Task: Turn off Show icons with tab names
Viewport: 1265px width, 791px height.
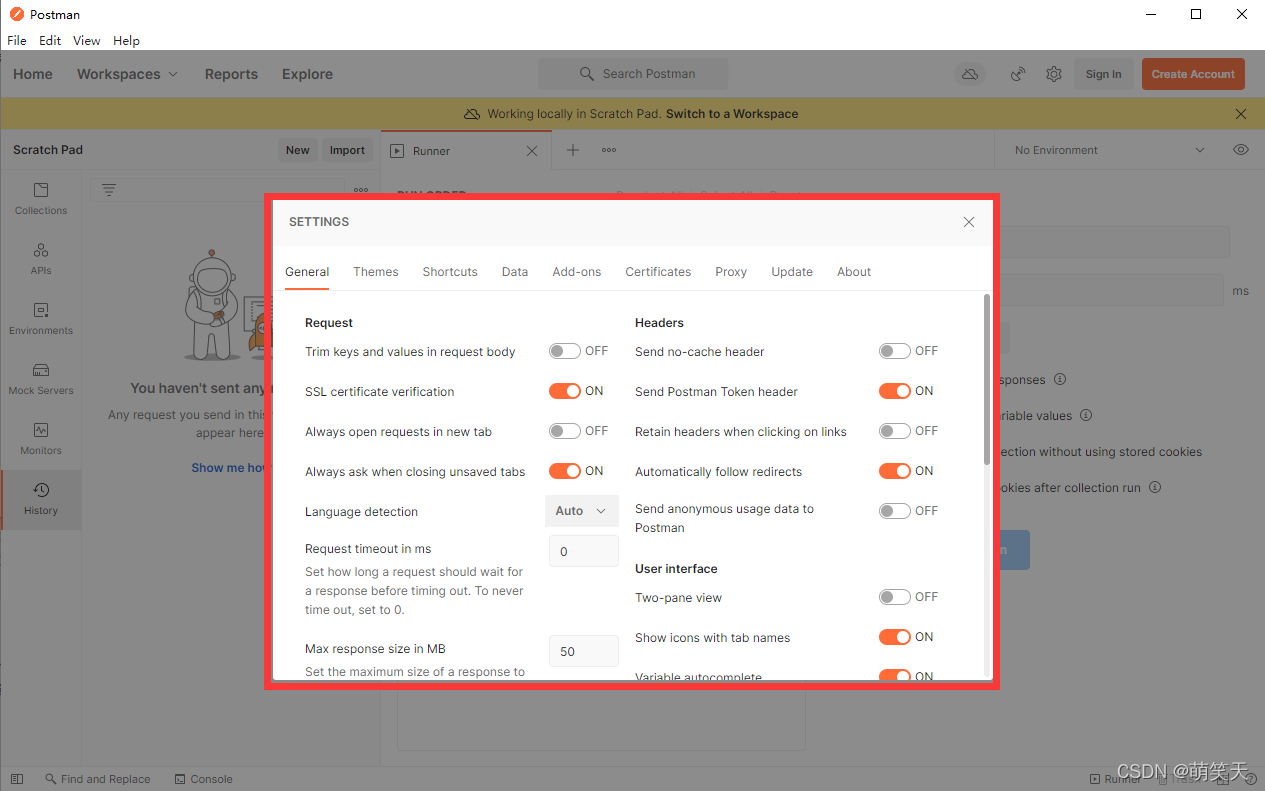Action: click(x=894, y=637)
